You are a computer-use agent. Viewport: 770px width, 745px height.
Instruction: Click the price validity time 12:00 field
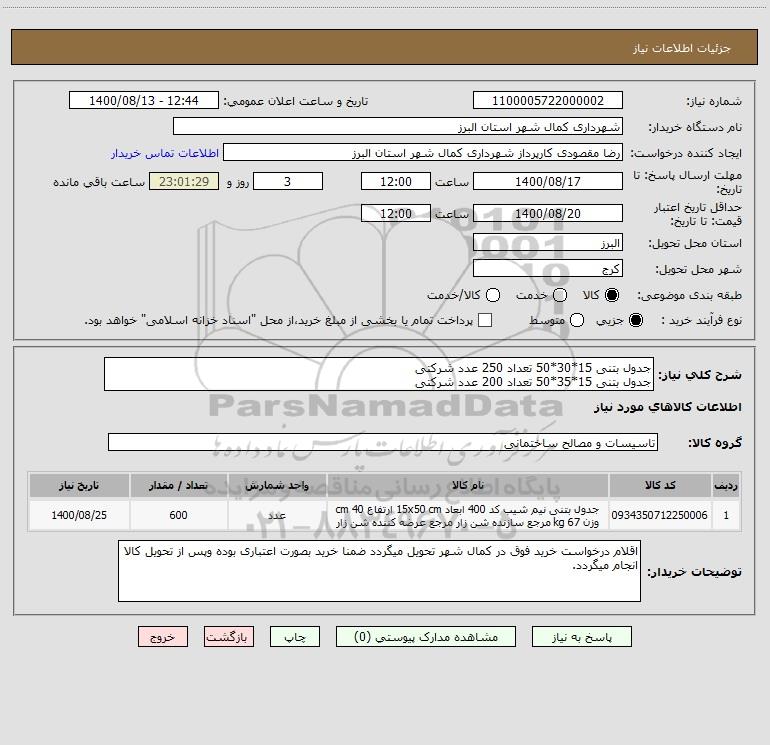[396, 213]
